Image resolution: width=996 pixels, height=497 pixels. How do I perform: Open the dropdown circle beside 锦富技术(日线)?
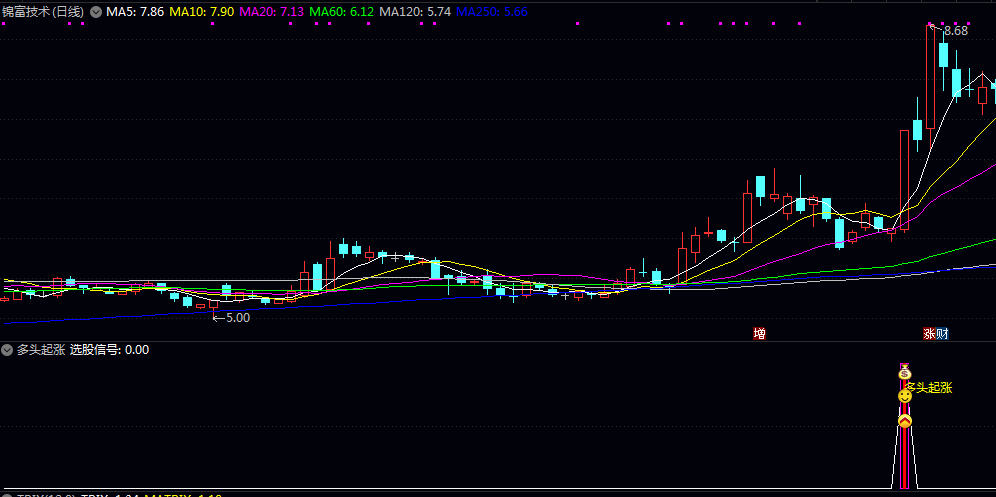click(95, 11)
